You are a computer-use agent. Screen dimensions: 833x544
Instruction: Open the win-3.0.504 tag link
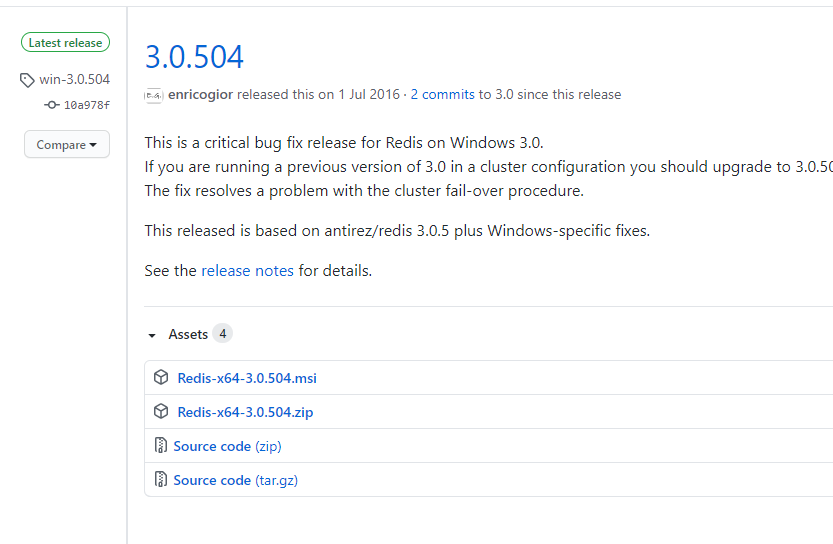tap(74, 80)
